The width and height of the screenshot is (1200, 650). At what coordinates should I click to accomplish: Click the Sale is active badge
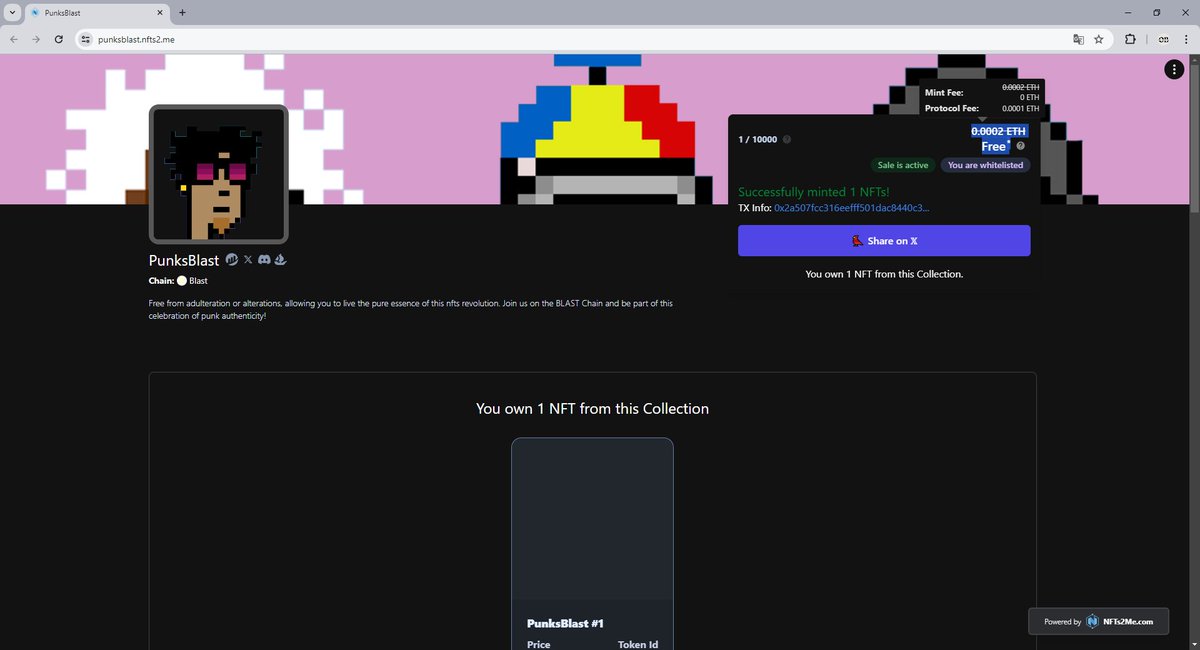(903, 165)
